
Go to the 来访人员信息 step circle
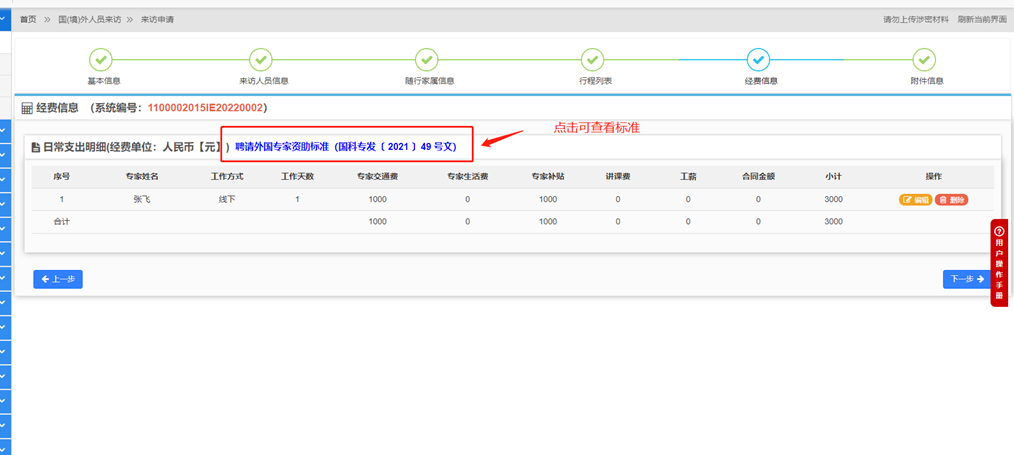[x=260, y=60]
